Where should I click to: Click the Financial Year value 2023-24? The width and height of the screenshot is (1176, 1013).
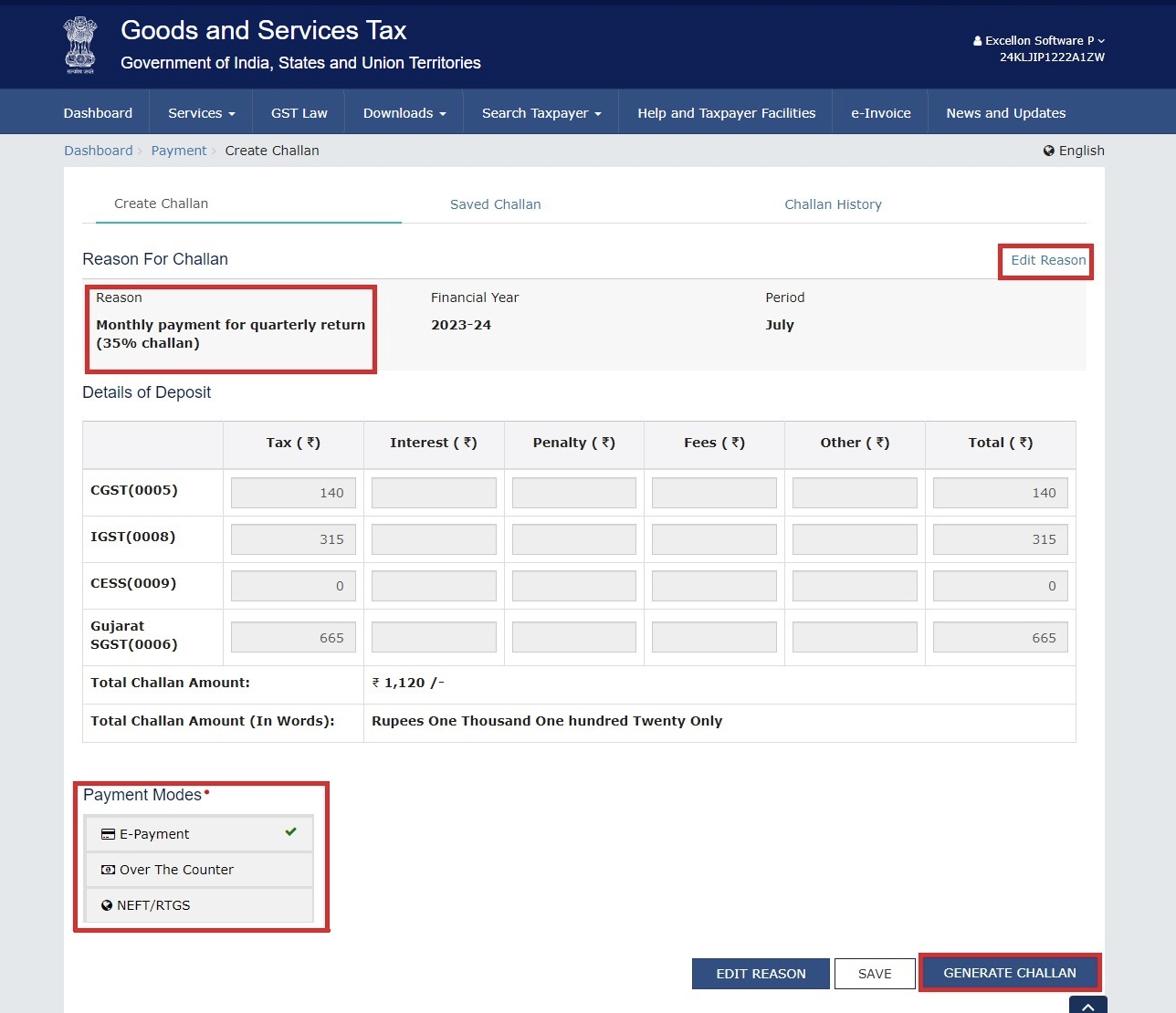[461, 325]
